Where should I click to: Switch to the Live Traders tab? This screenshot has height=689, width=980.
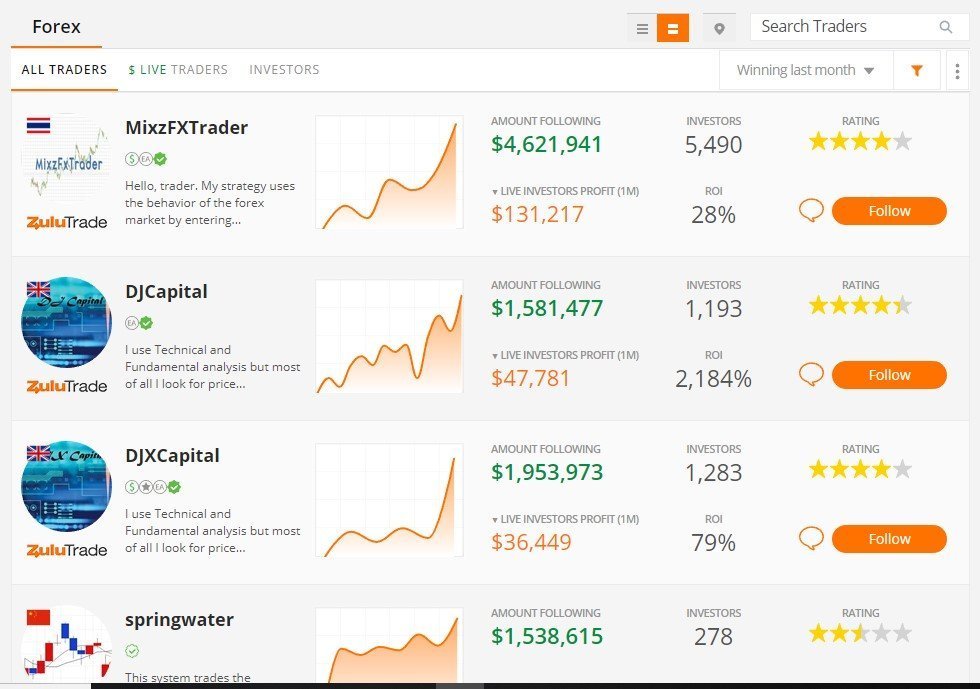pyautogui.click(x=178, y=70)
